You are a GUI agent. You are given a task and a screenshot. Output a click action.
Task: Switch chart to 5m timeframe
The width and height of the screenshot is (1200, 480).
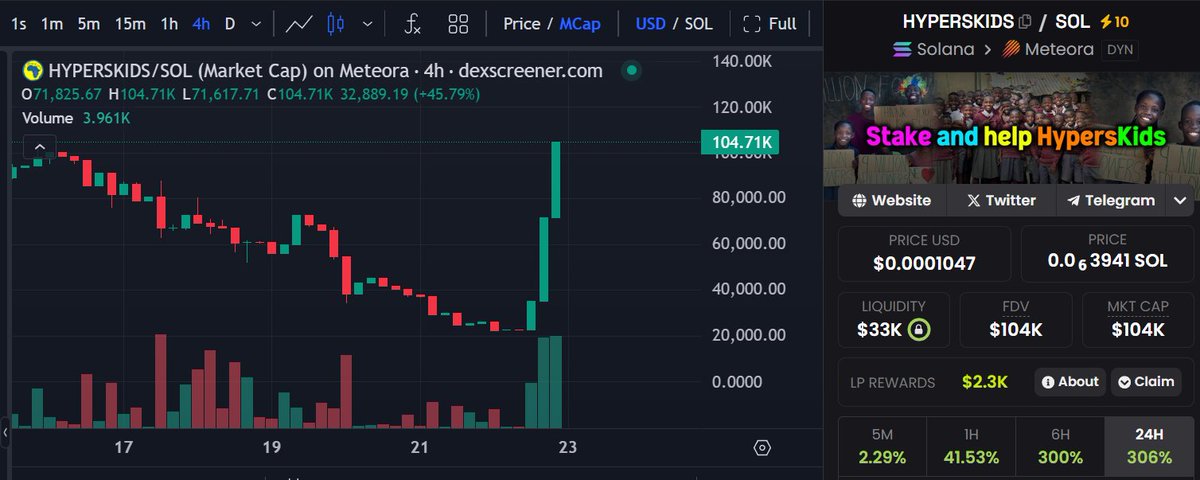click(x=89, y=23)
